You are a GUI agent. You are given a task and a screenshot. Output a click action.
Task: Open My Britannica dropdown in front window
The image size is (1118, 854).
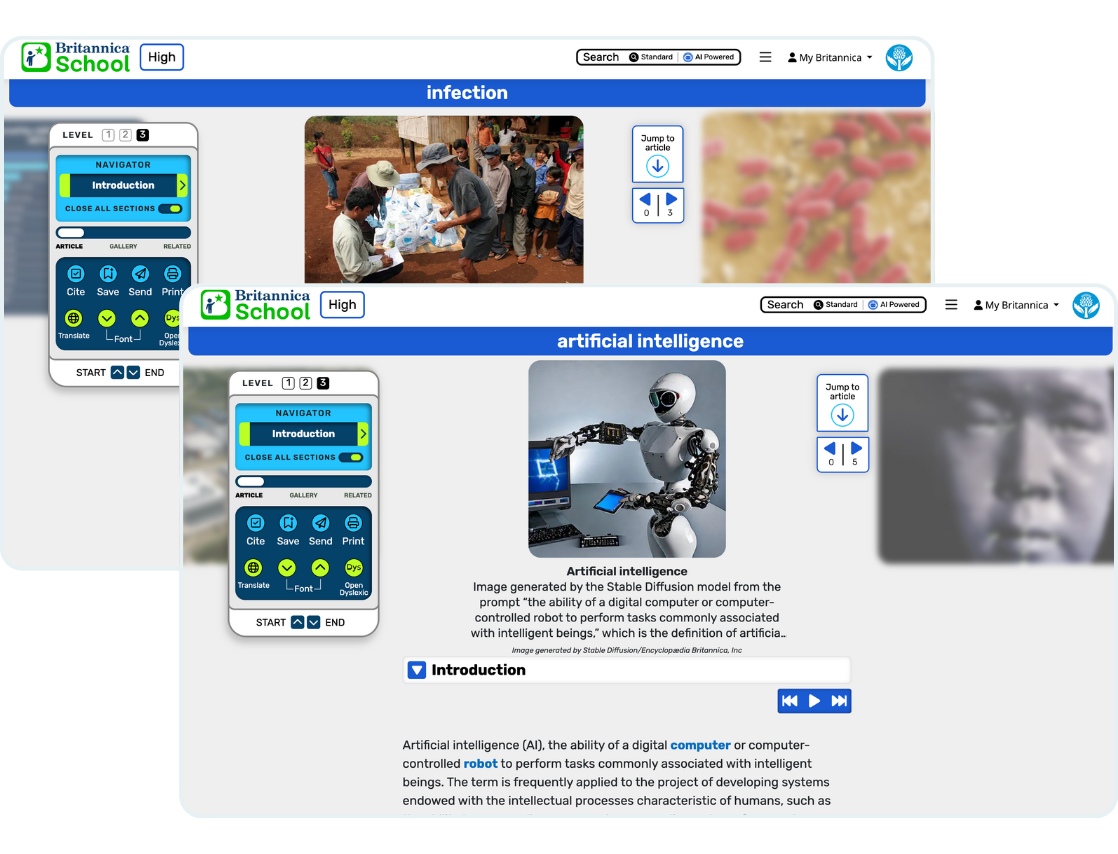1016,305
